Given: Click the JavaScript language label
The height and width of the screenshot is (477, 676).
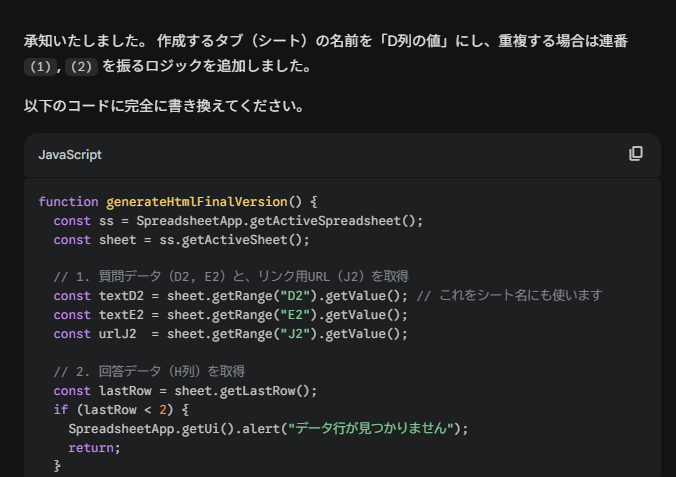Looking at the screenshot, I should tap(70, 155).
